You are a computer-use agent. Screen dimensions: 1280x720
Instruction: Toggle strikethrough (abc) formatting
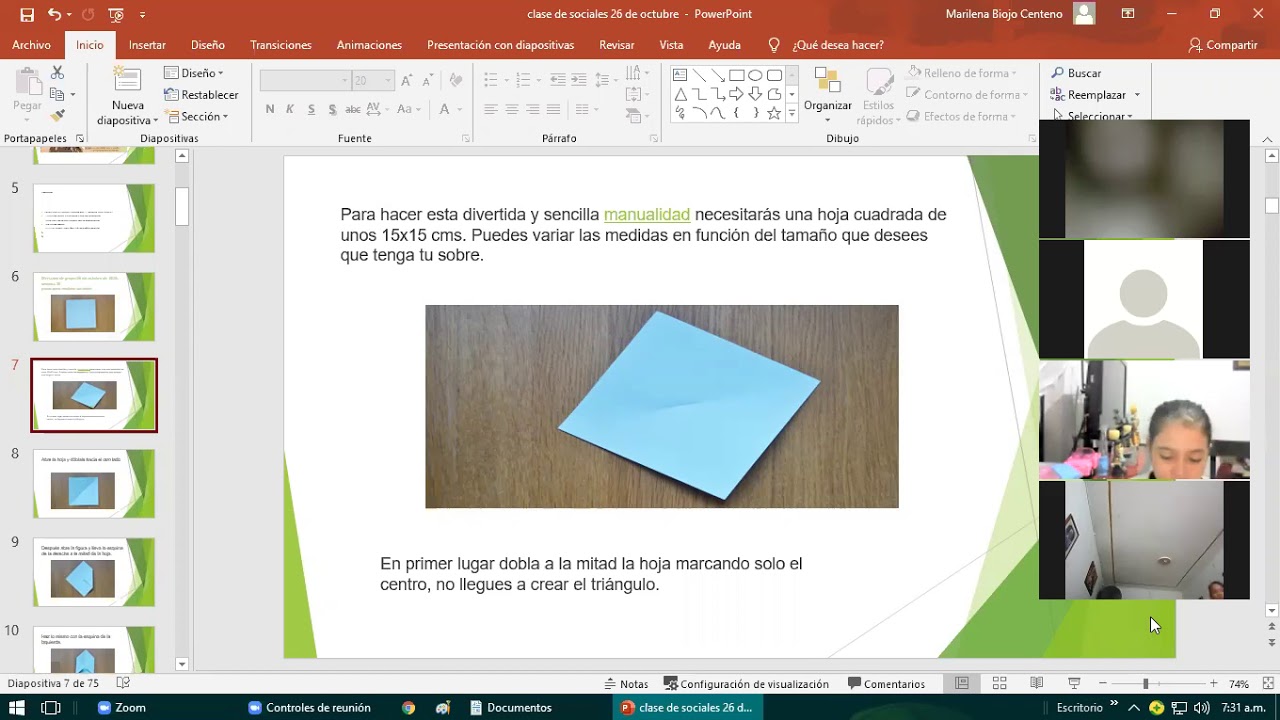(353, 109)
